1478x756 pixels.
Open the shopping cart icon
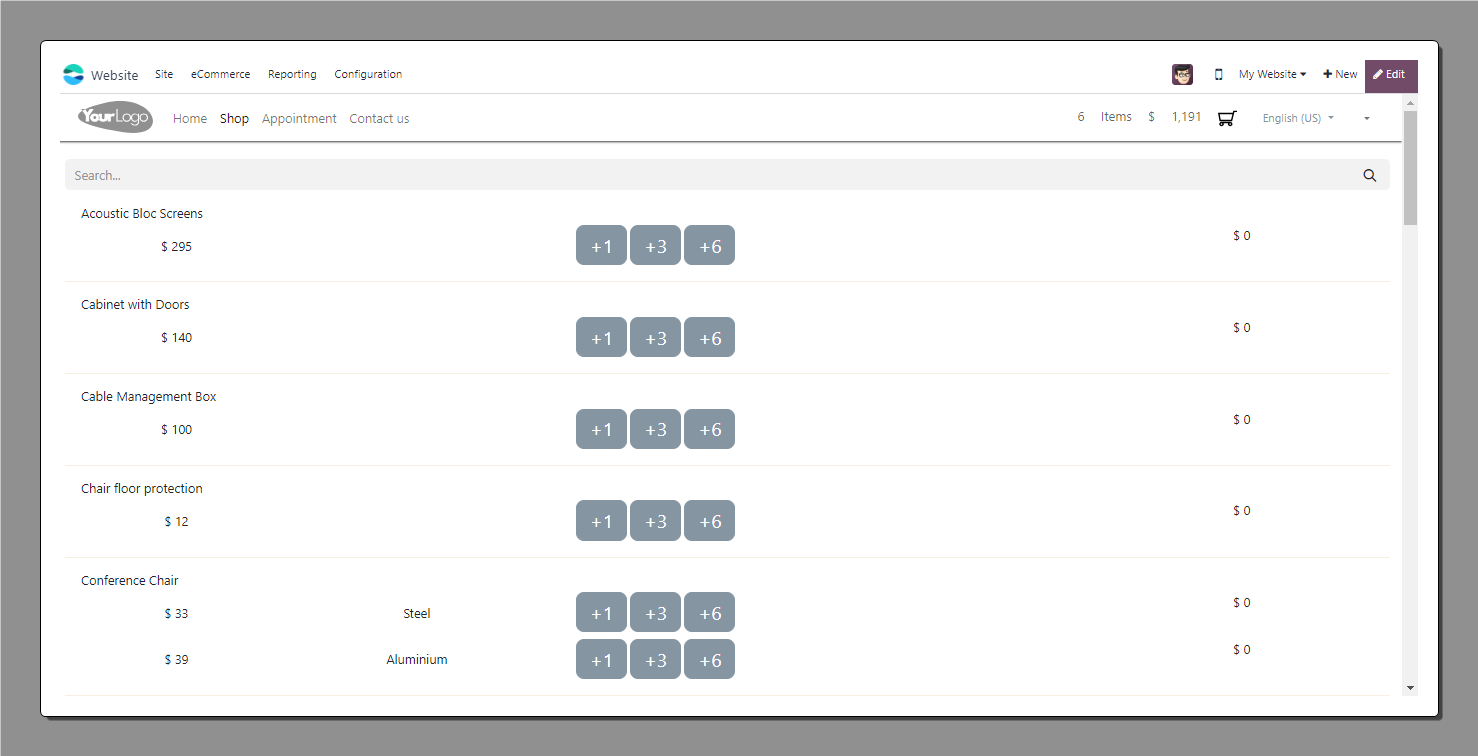(x=1227, y=118)
